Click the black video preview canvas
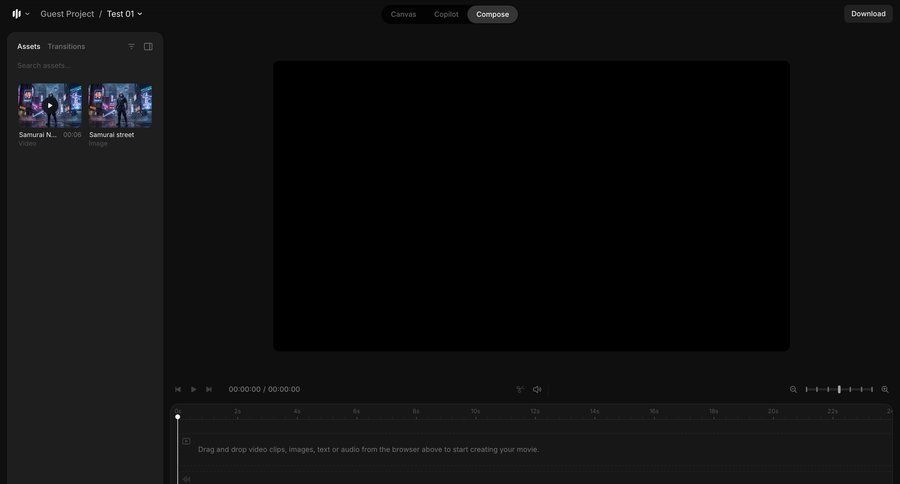This screenshot has width=900, height=484. pos(532,206)
